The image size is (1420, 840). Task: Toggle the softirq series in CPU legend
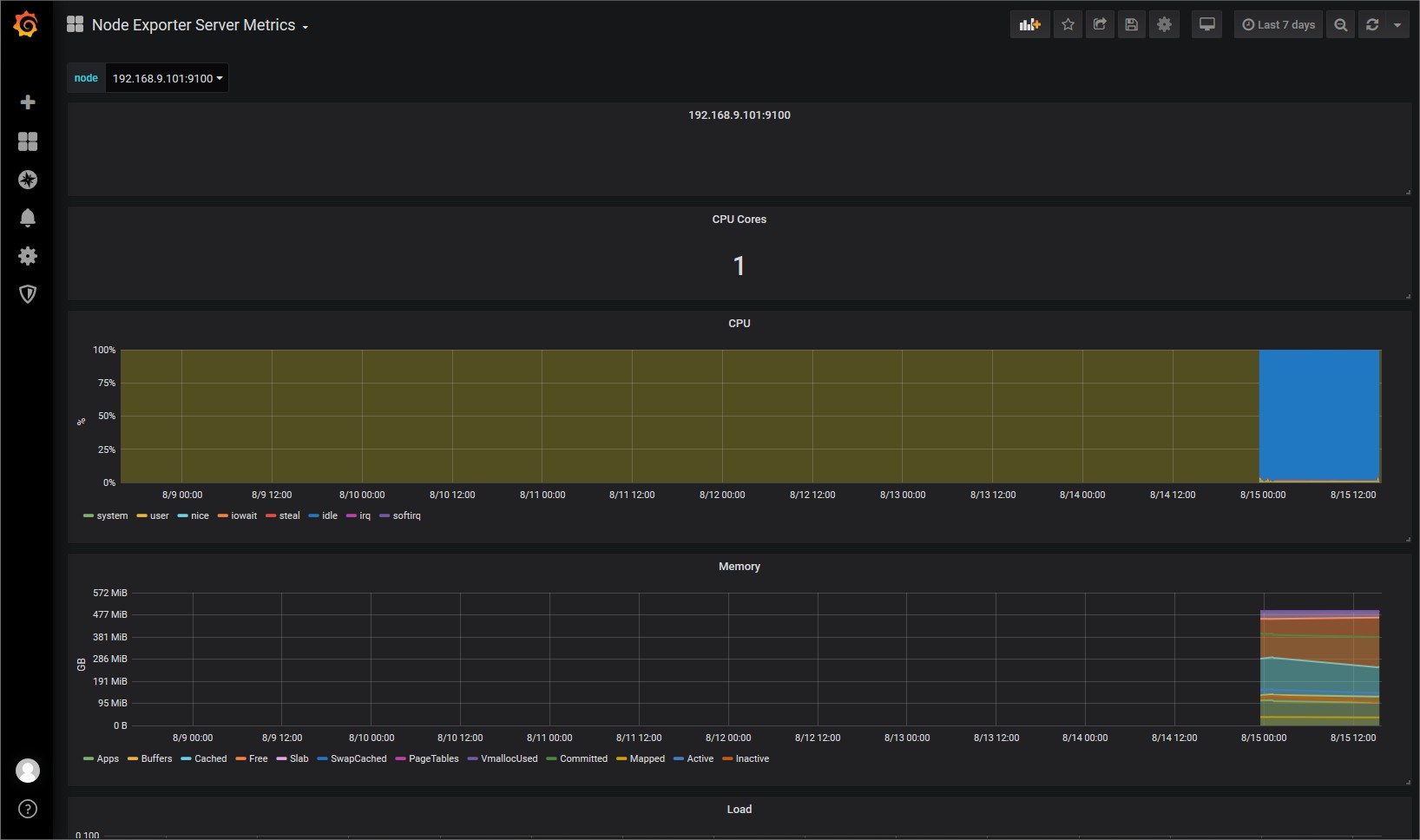[400, 516]
